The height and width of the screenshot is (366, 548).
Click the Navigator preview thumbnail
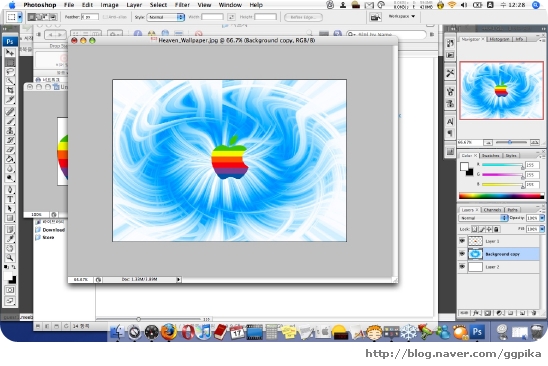pos(501,91)
